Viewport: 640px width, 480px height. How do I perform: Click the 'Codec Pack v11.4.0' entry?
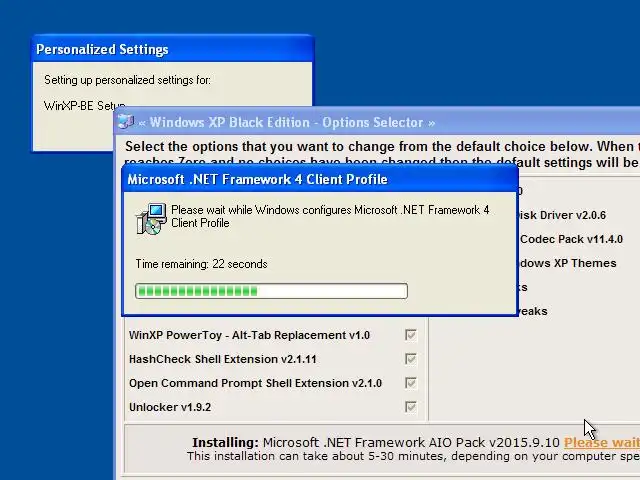[571, 239]
